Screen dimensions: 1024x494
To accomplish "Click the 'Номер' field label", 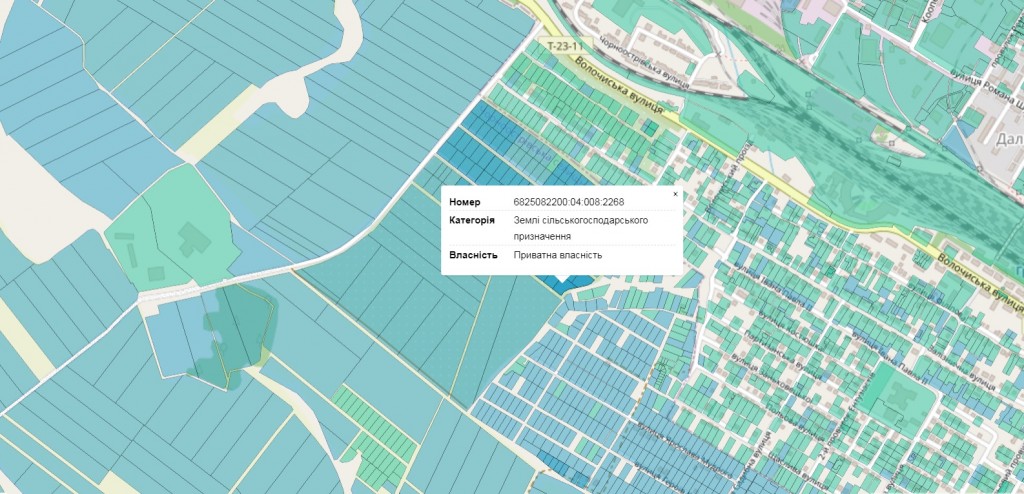I will pos(465,202).
